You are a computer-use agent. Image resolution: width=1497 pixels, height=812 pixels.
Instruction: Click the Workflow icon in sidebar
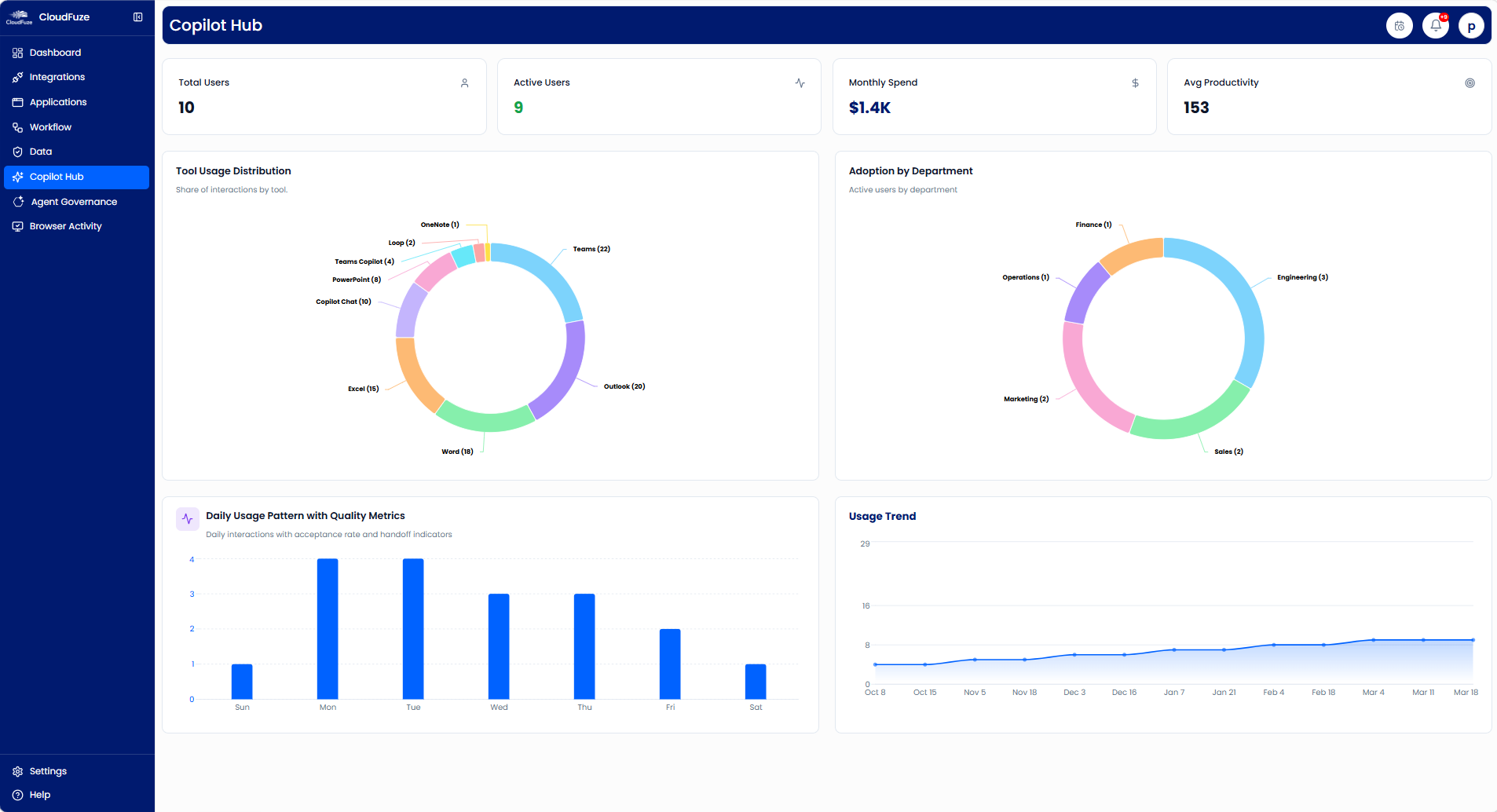tap(18, 127)
